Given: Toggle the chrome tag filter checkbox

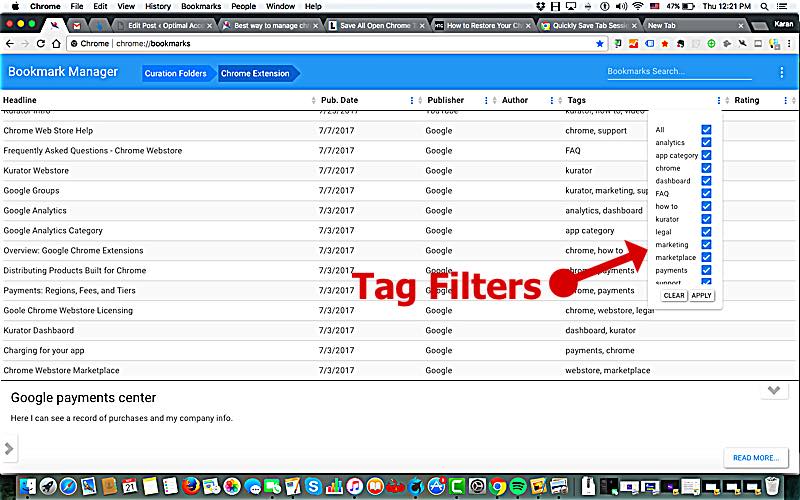Looking at the screenshot, I should click(706, 168).
